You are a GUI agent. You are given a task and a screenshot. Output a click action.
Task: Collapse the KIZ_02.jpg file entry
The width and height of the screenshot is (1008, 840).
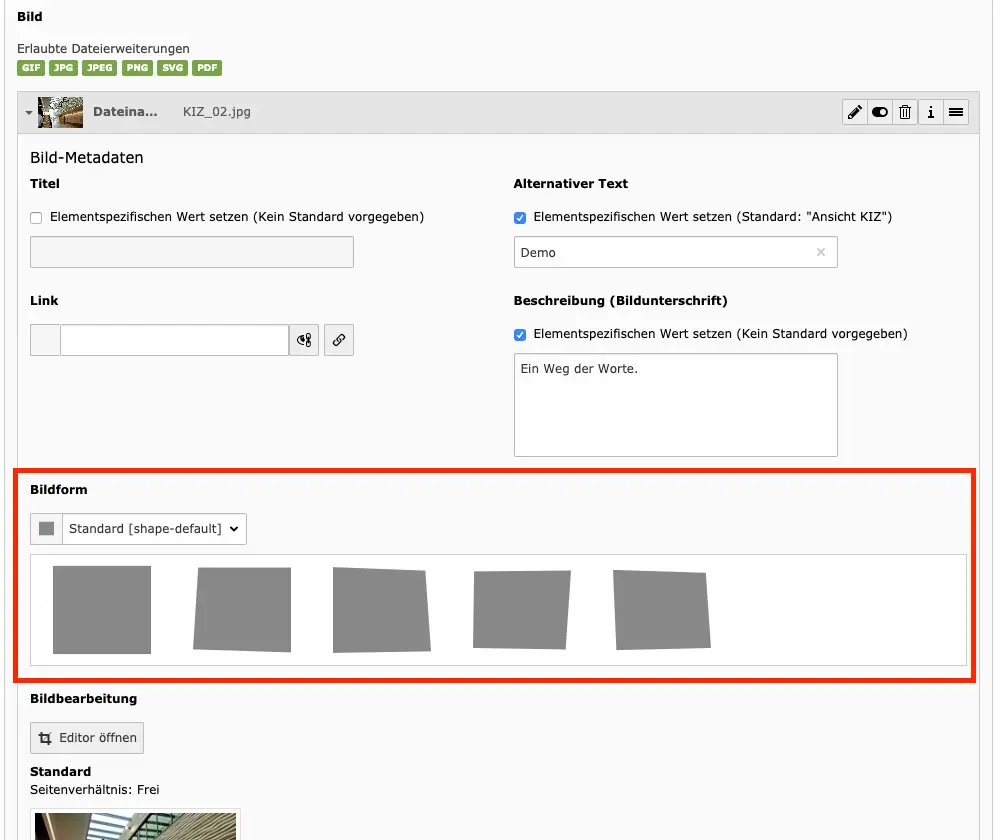click(29, 113)
